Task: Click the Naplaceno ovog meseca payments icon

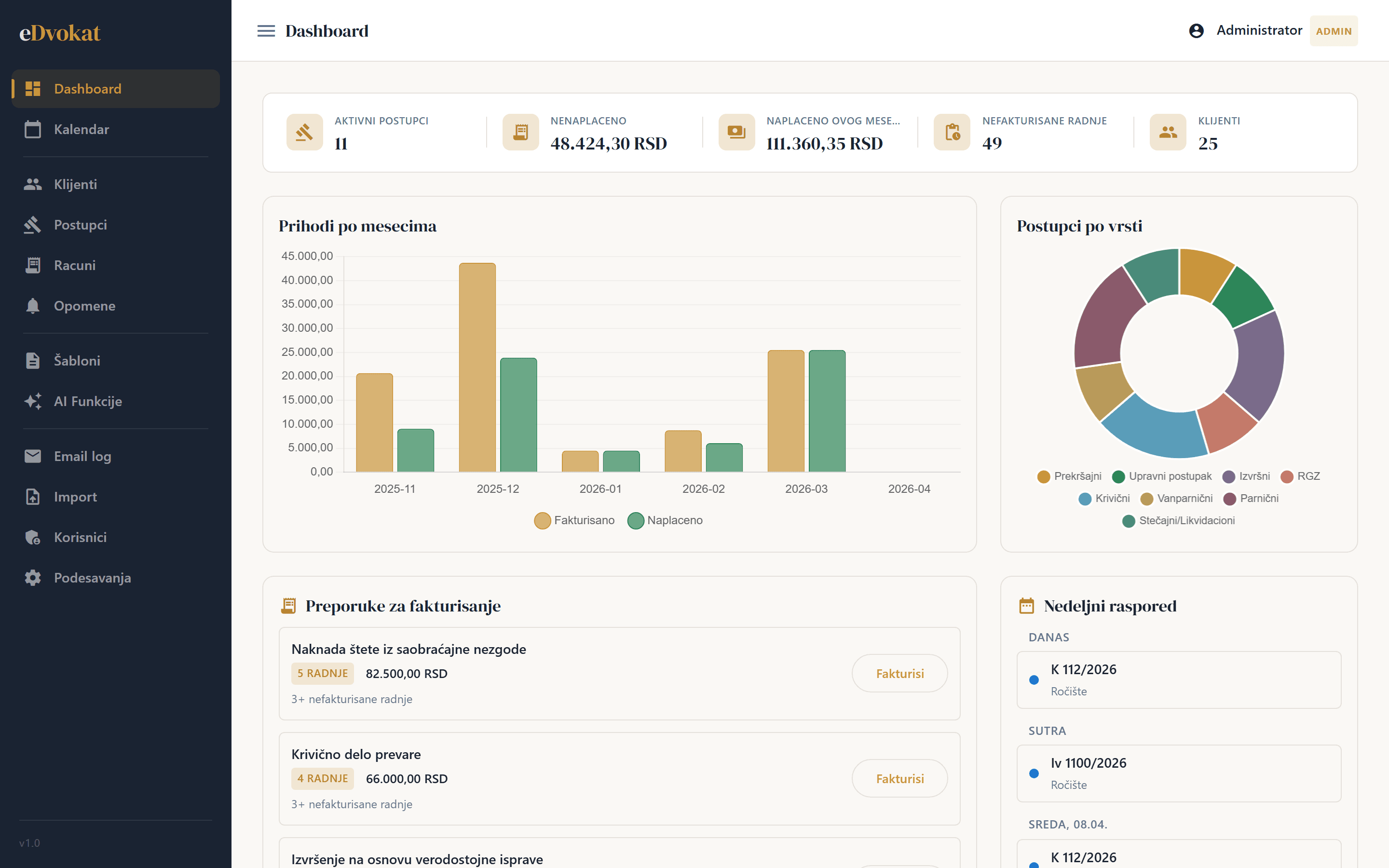Action: click(736, 132)
